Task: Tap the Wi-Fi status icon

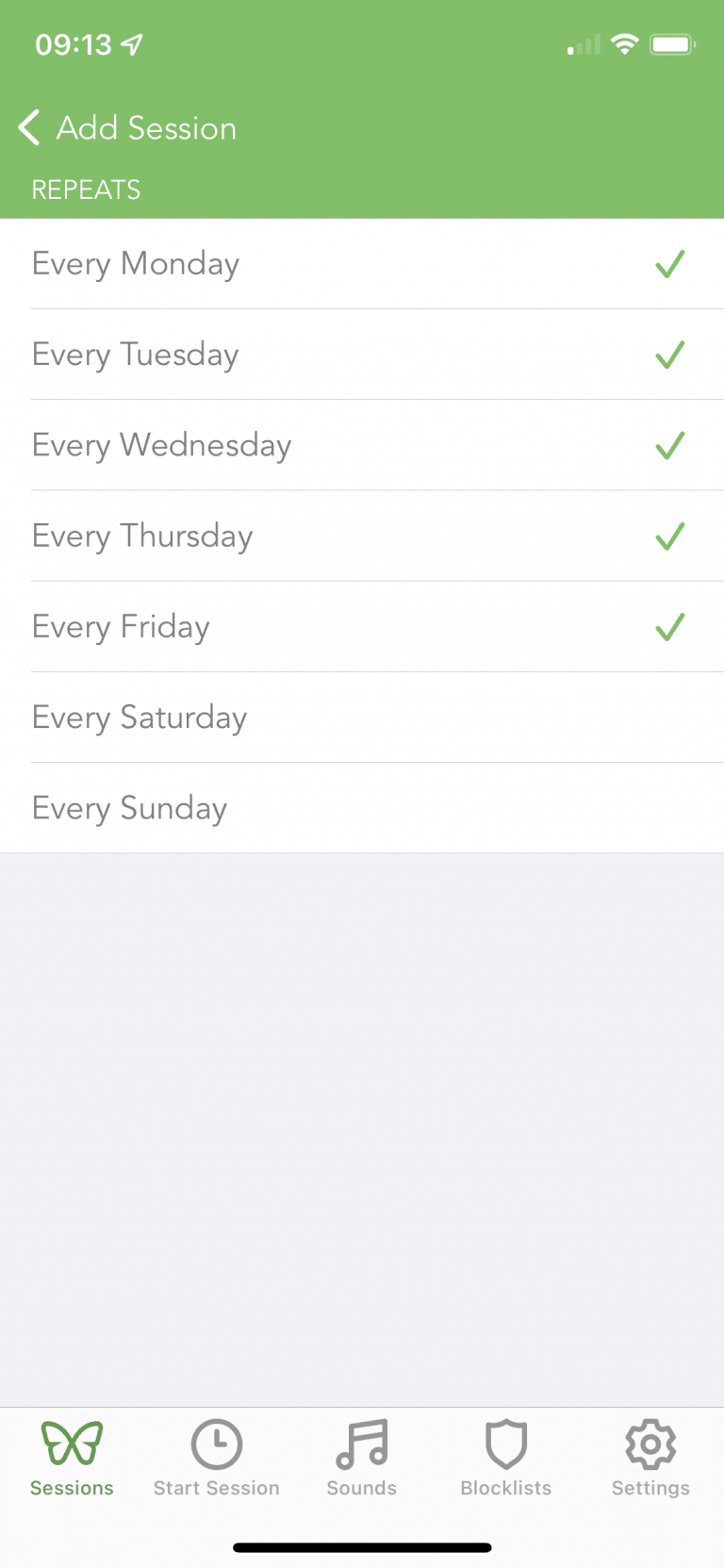Action: tap(624, 43)
